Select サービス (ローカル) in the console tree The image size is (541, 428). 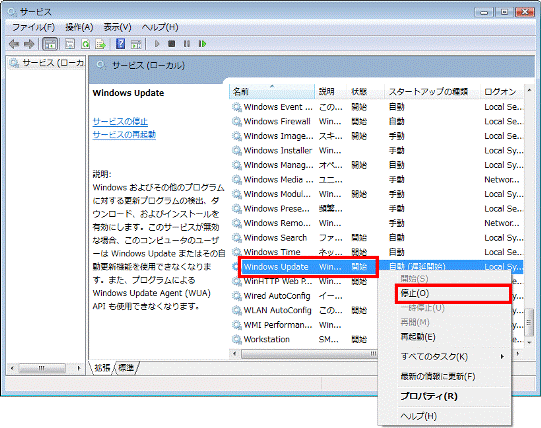[x=47, y=63]
